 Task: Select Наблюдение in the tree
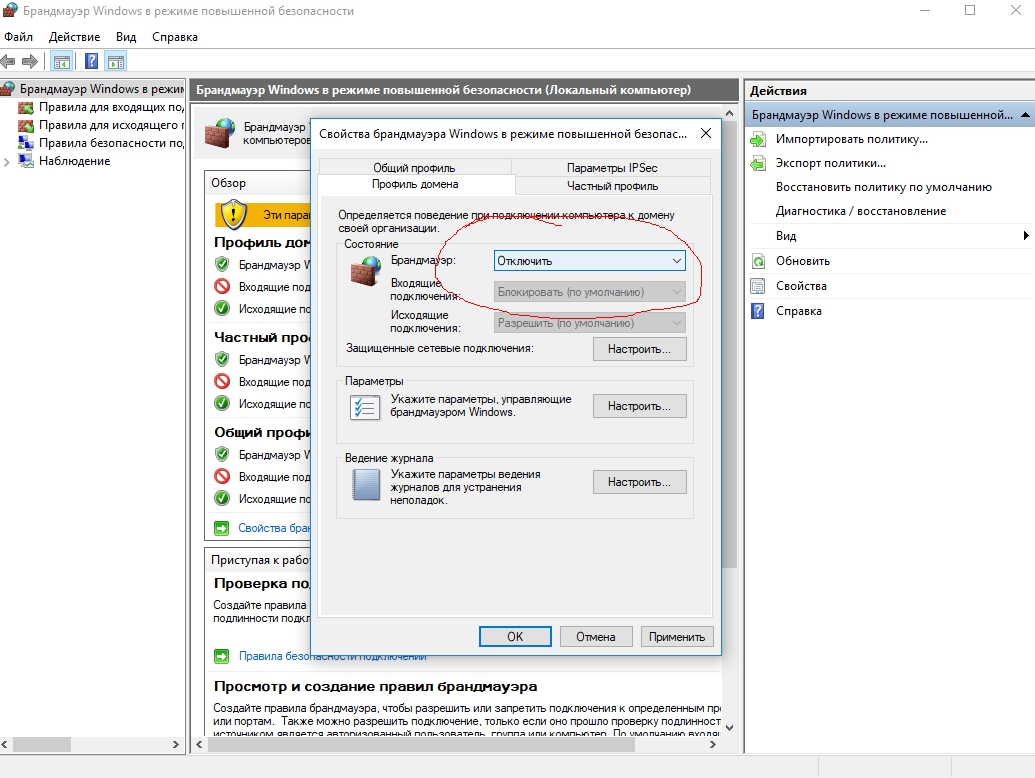75,161
